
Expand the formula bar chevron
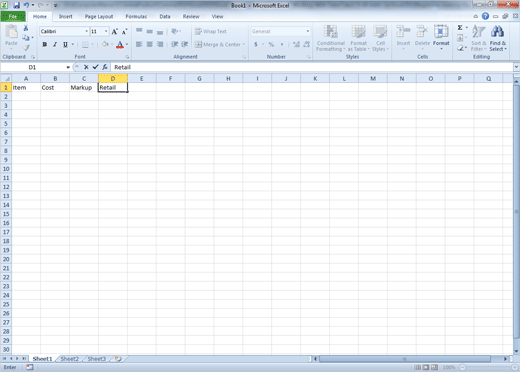(516, 67)
